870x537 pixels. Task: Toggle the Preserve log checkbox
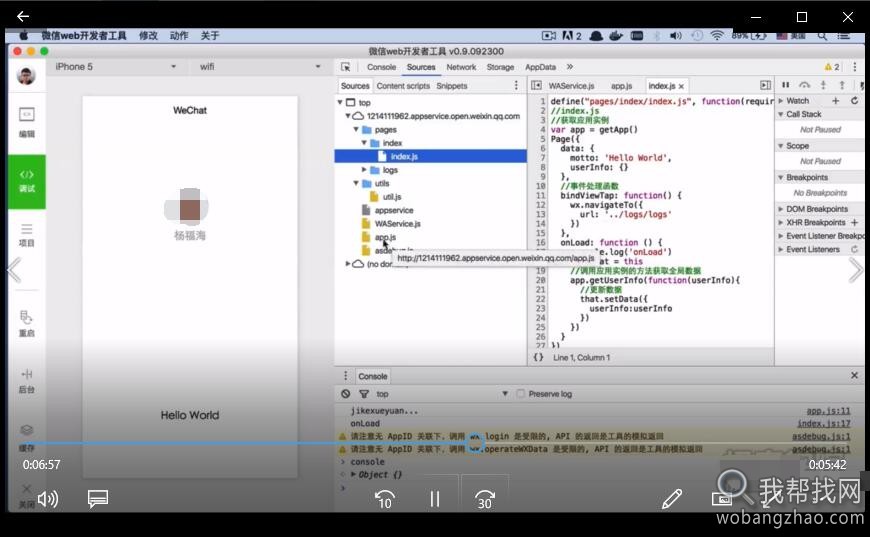520,393
